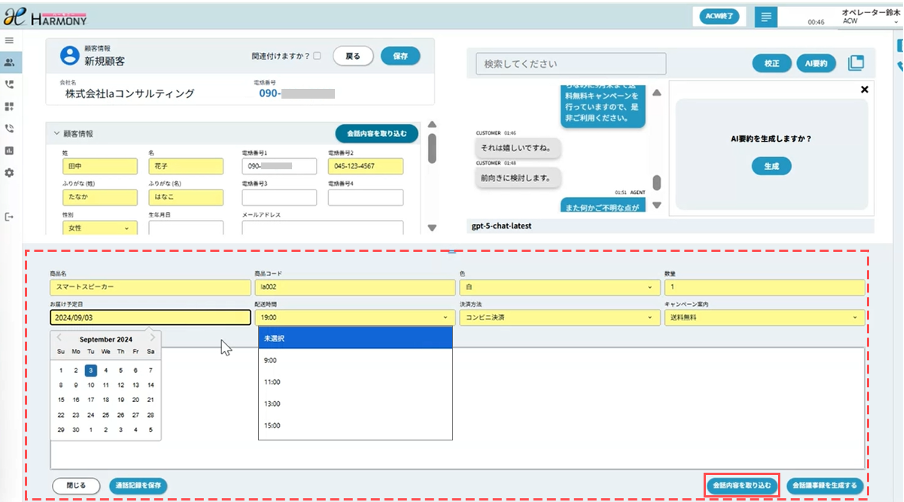Click the 会話議事録を生成する button

point(824,485)
